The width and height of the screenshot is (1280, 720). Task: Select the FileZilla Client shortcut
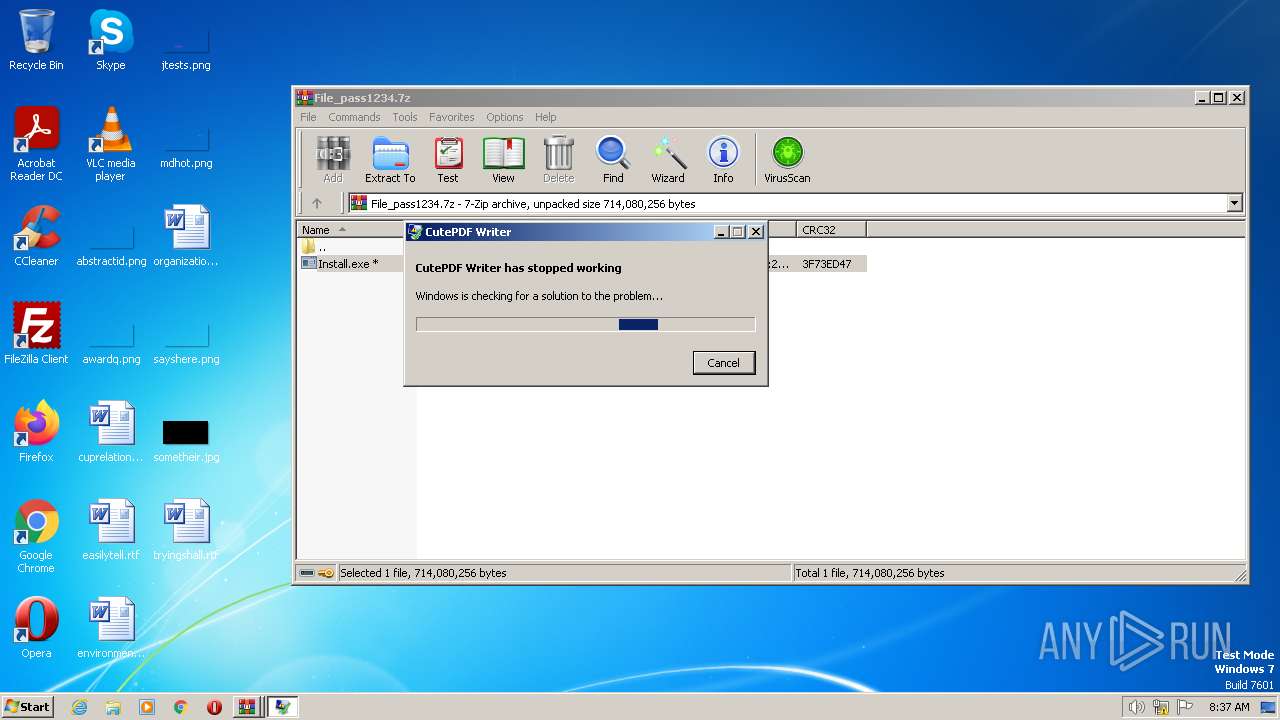pyautogui.click(x=36, y=334)
